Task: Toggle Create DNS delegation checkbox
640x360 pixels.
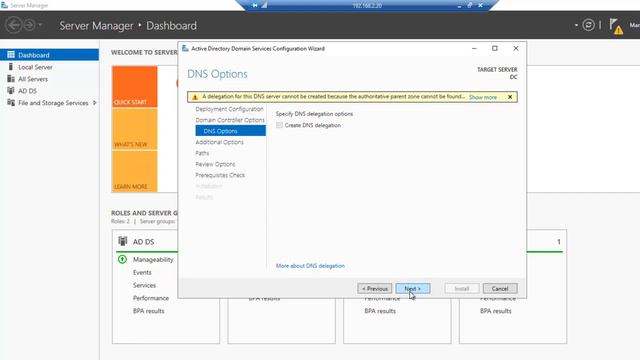Action: pos(280,125)
